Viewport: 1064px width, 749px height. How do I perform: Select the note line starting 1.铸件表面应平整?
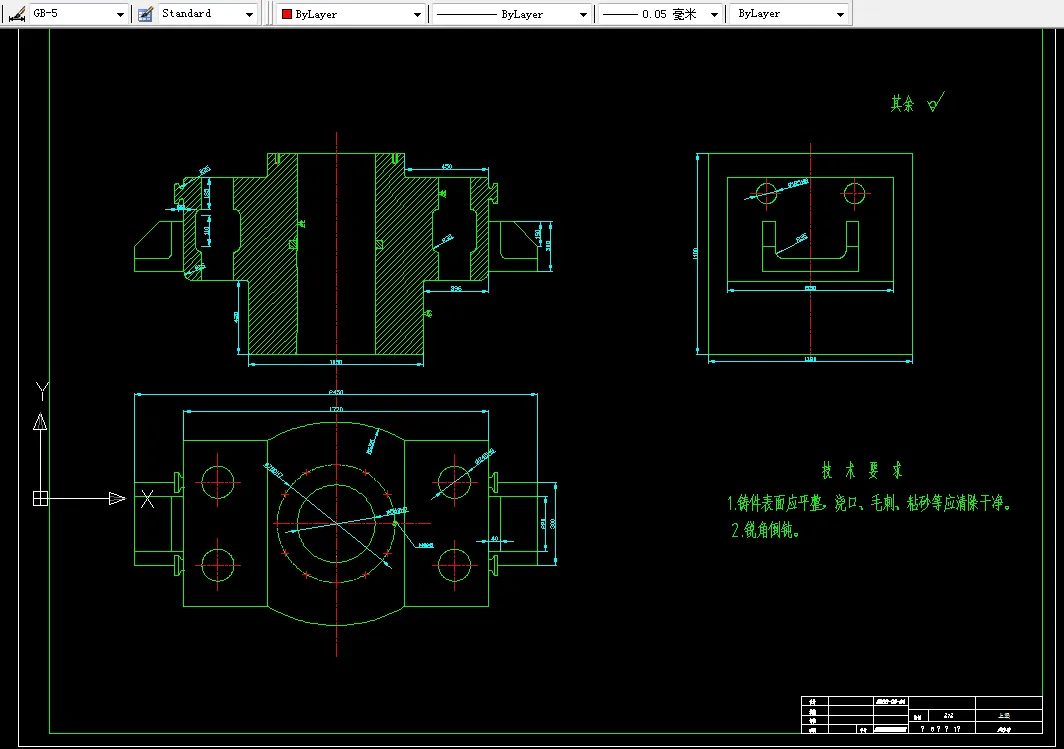pyautogui.click(x=869, y=503)
